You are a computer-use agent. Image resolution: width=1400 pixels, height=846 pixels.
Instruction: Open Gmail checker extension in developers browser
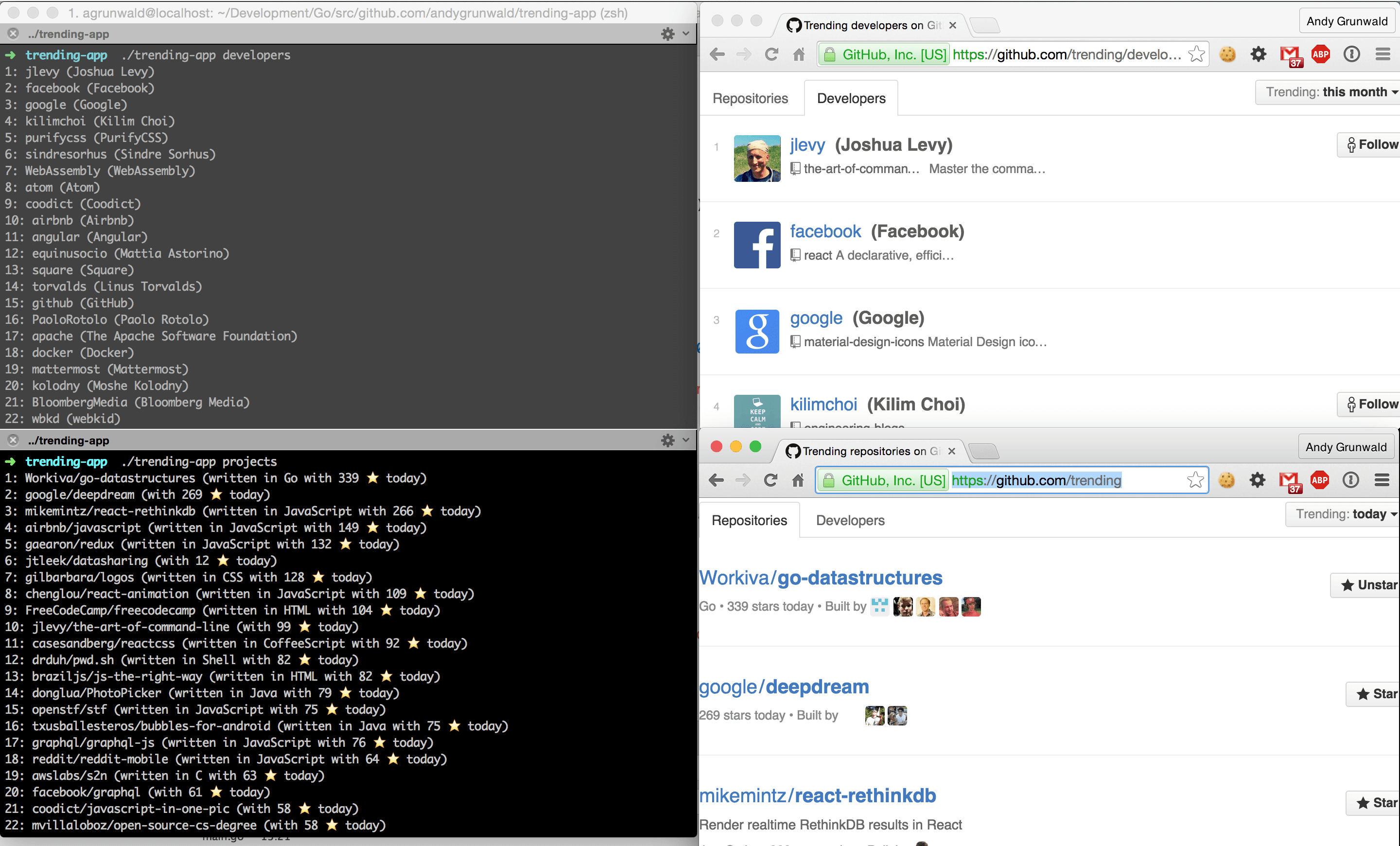click(x=1290, y=56)
